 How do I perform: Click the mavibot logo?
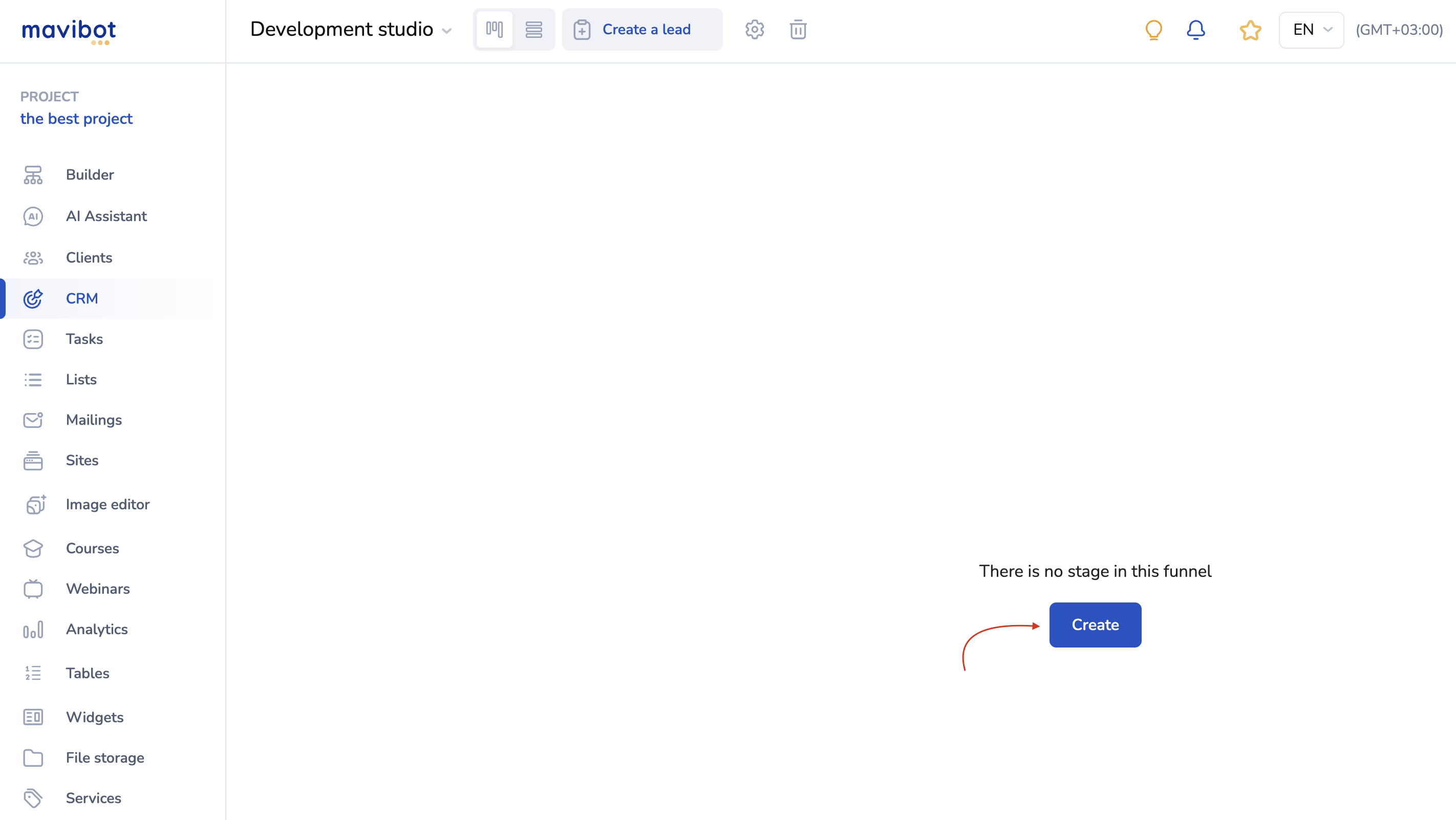coord(69,31)
